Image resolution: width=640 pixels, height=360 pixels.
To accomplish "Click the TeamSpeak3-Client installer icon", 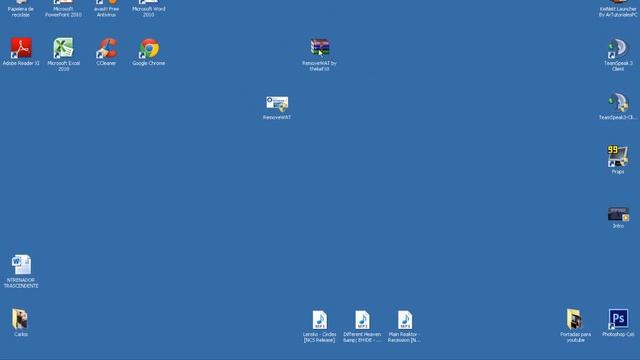I will [618, 102].
